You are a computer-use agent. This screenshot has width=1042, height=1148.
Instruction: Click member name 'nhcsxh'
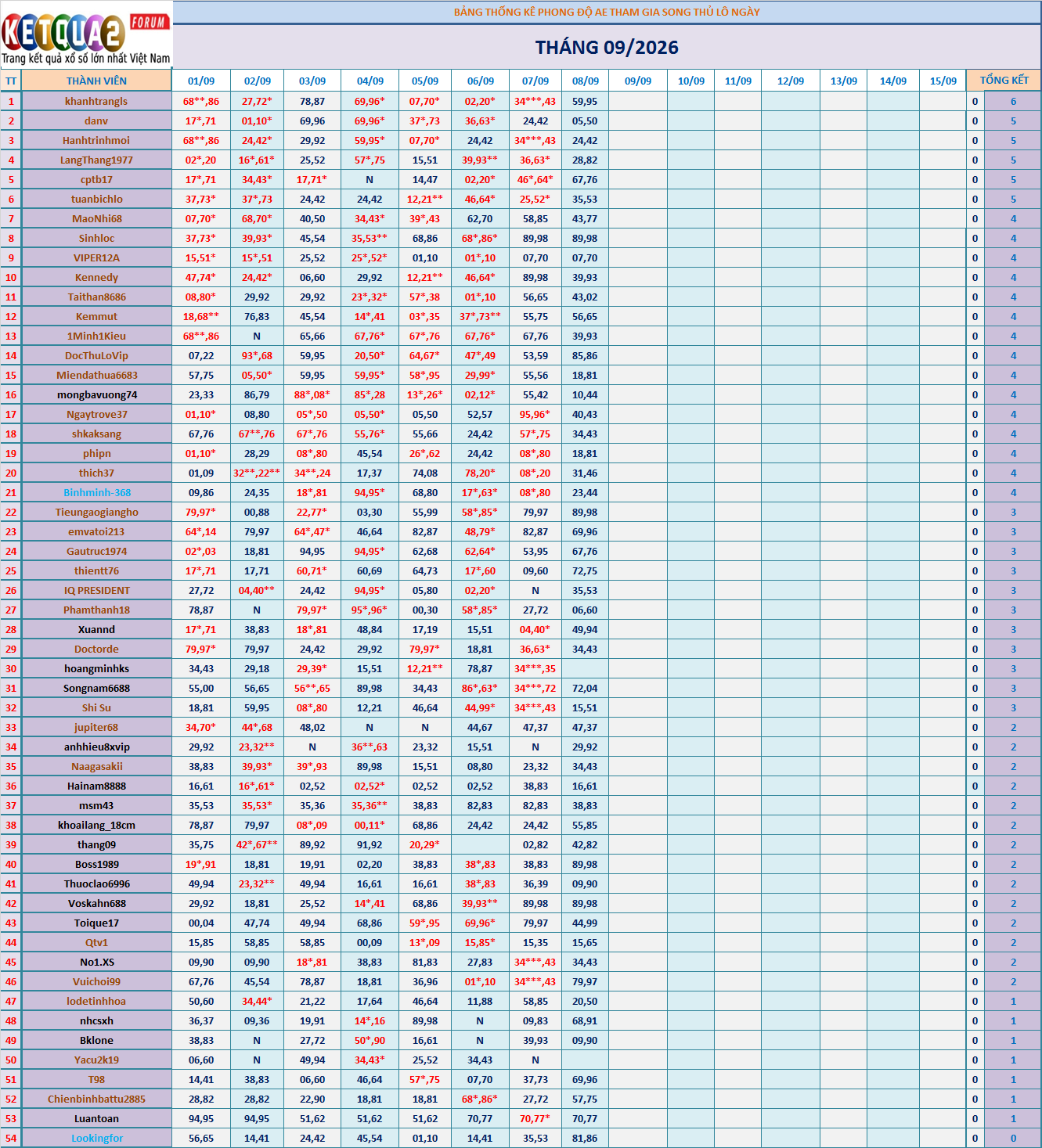(96, 1021)
